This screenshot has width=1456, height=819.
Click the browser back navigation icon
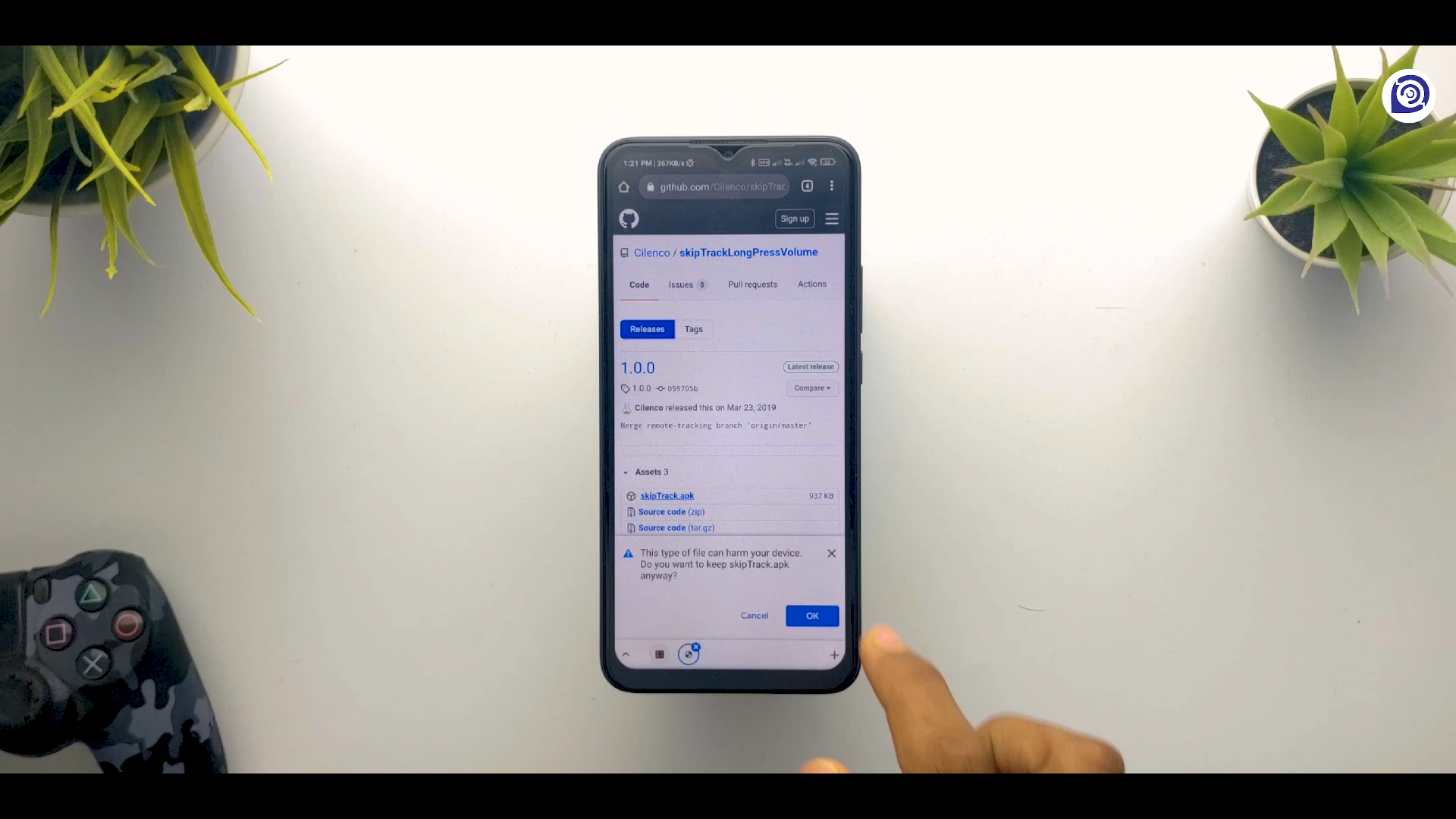pos(625,654)
